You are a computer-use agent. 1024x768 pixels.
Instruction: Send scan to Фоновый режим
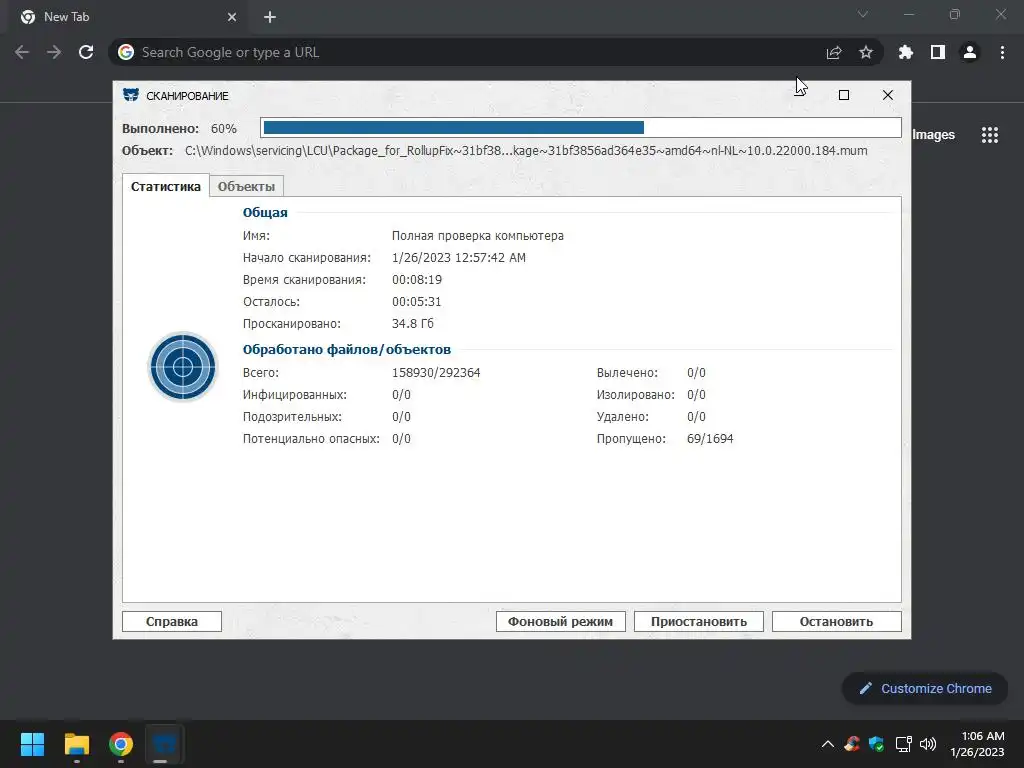tap(560, 621)
